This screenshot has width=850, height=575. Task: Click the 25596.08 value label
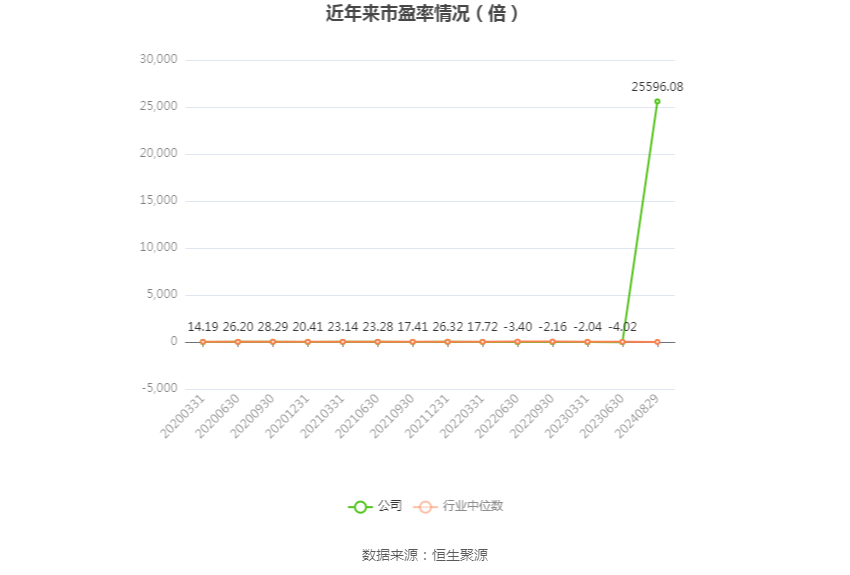657,87
